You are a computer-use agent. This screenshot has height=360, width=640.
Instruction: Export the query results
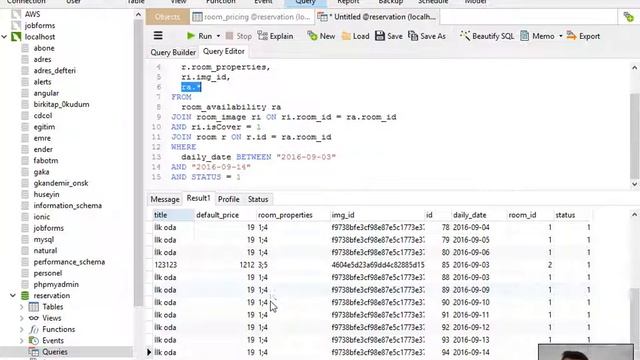584,36
